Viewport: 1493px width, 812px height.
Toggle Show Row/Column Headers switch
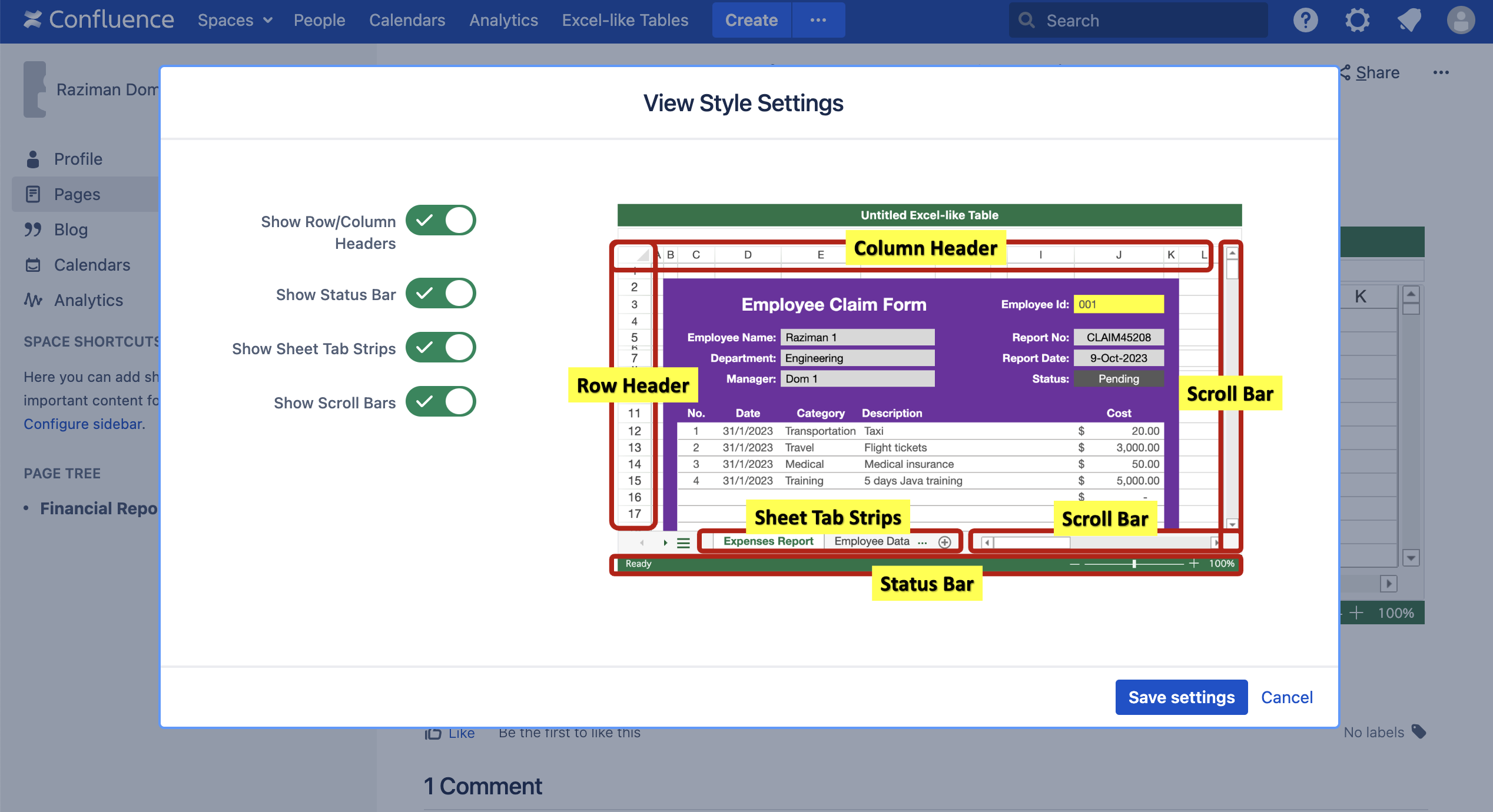point(440,221)
